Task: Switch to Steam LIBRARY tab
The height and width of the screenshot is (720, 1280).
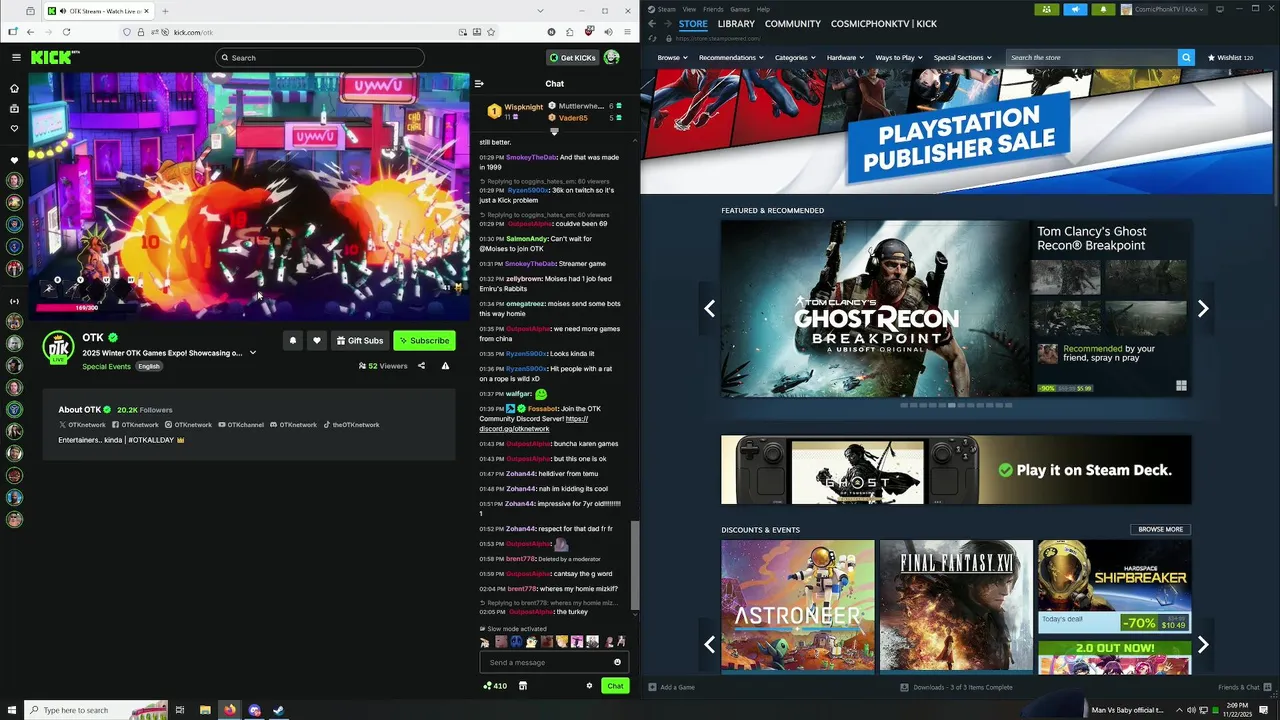Action: tap(736, 23)
